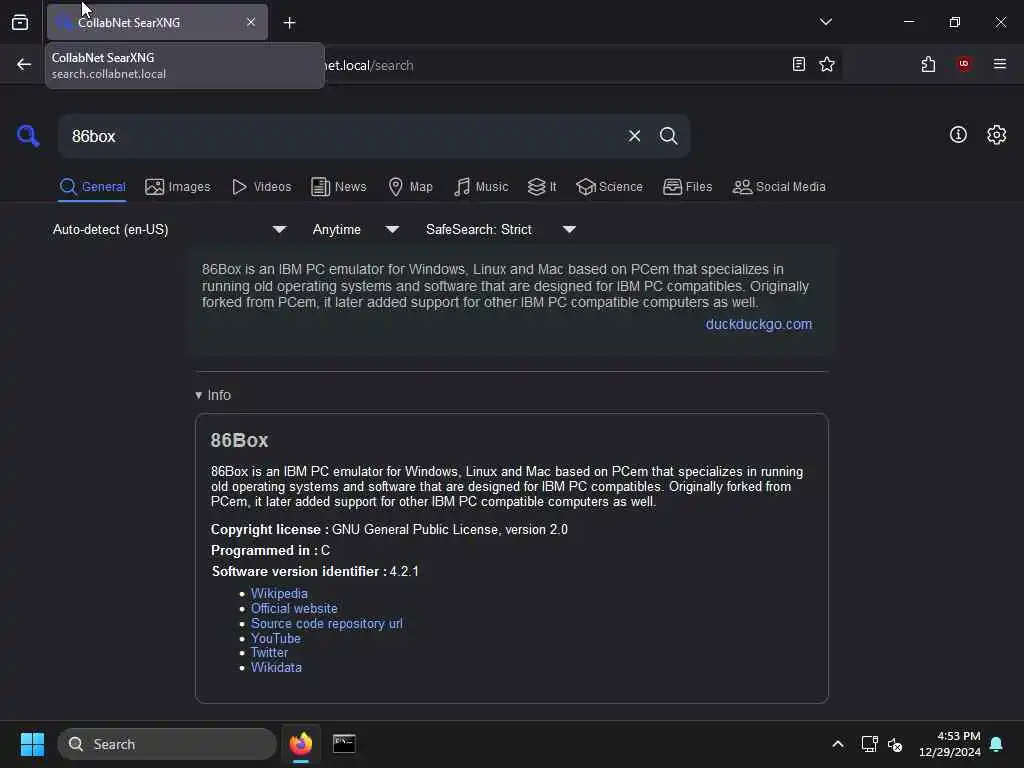Click the 86Box infobox heading
This screenshot has height=768, width=1024.
[239, 440]
